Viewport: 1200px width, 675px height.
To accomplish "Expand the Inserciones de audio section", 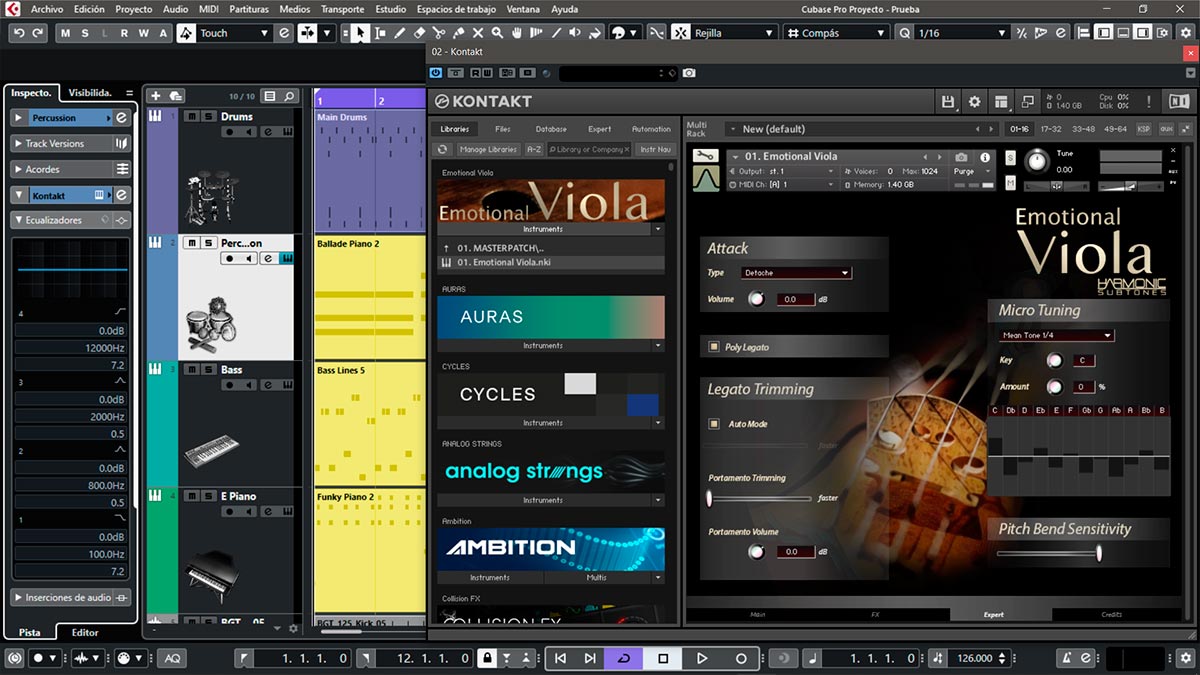I will (x=72, y=598).
